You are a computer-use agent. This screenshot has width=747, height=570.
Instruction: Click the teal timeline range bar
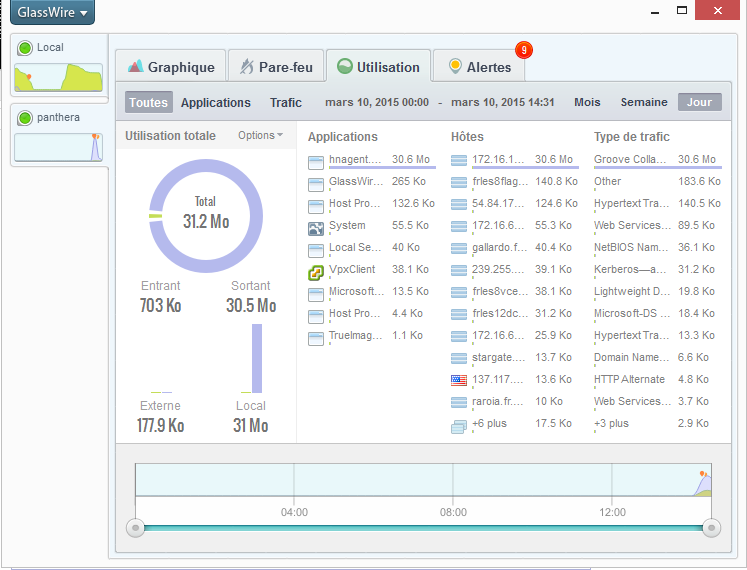click(x=423, y=528)
